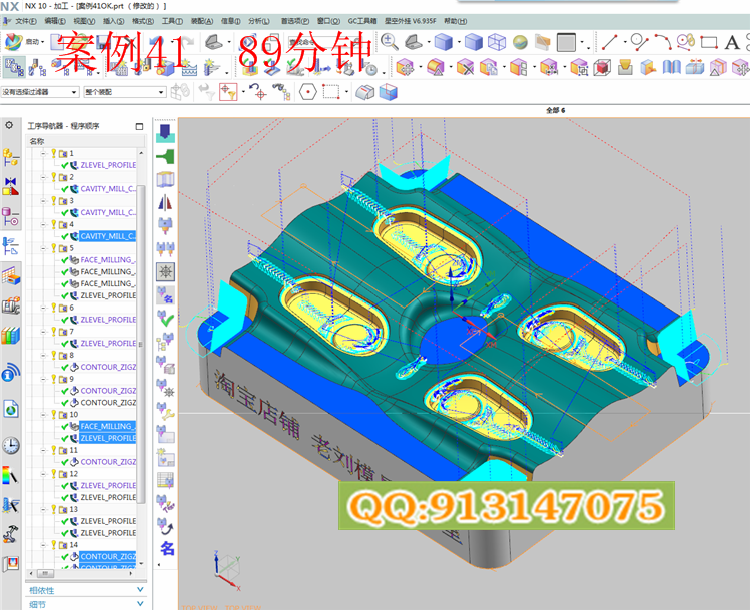
Task: Click the Program Order View icon
Action: [14, 67]
